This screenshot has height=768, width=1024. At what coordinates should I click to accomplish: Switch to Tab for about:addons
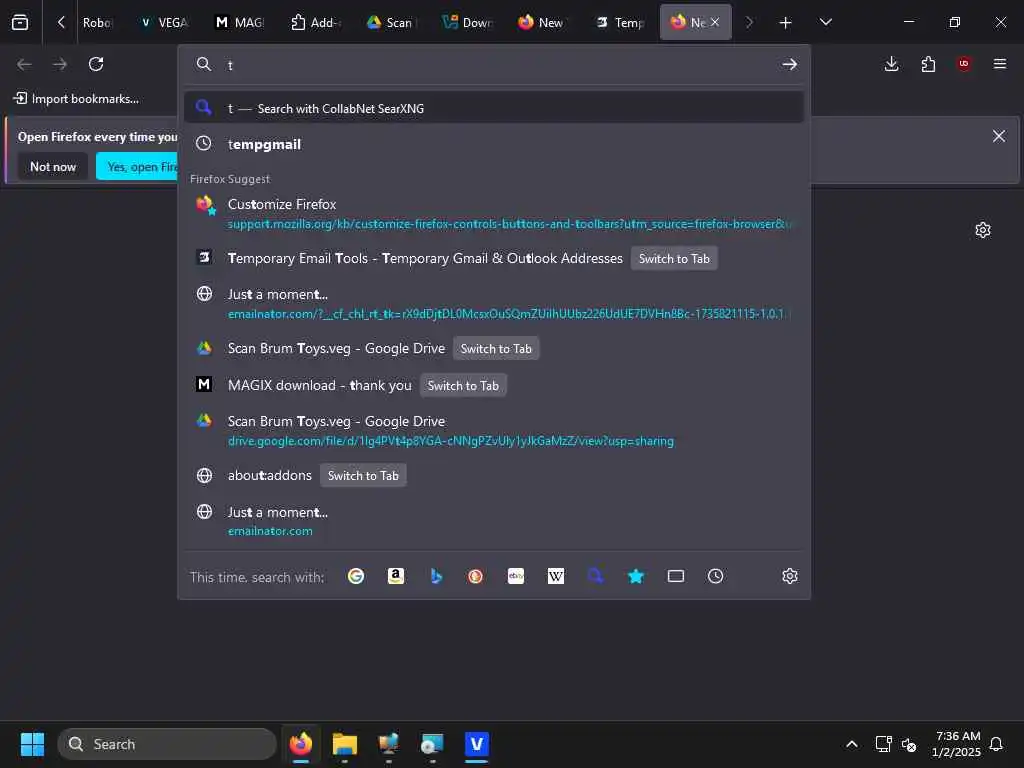pyautogui.click(x=363, y=475)
